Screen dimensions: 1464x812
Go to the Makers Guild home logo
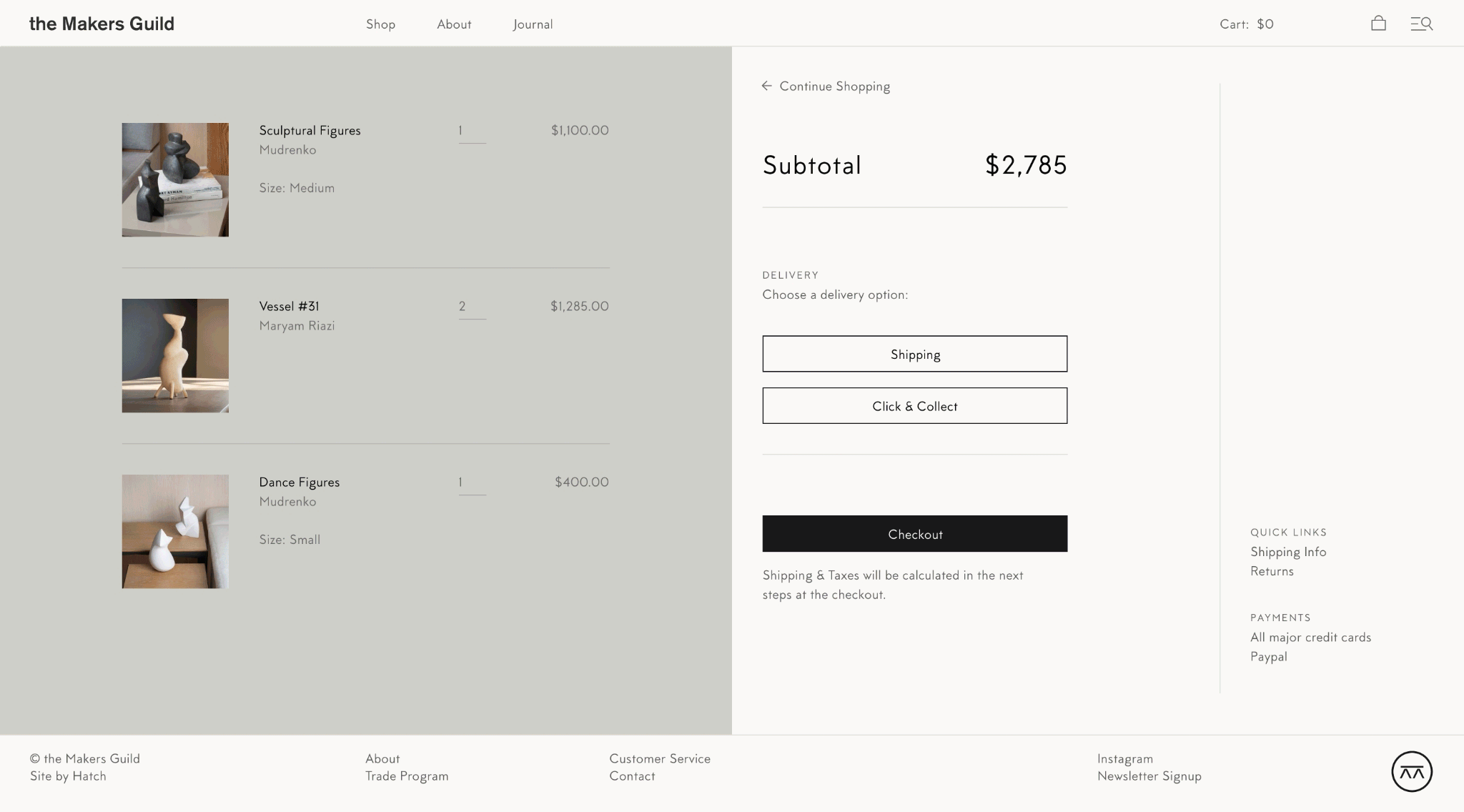[x=102, y=24]
